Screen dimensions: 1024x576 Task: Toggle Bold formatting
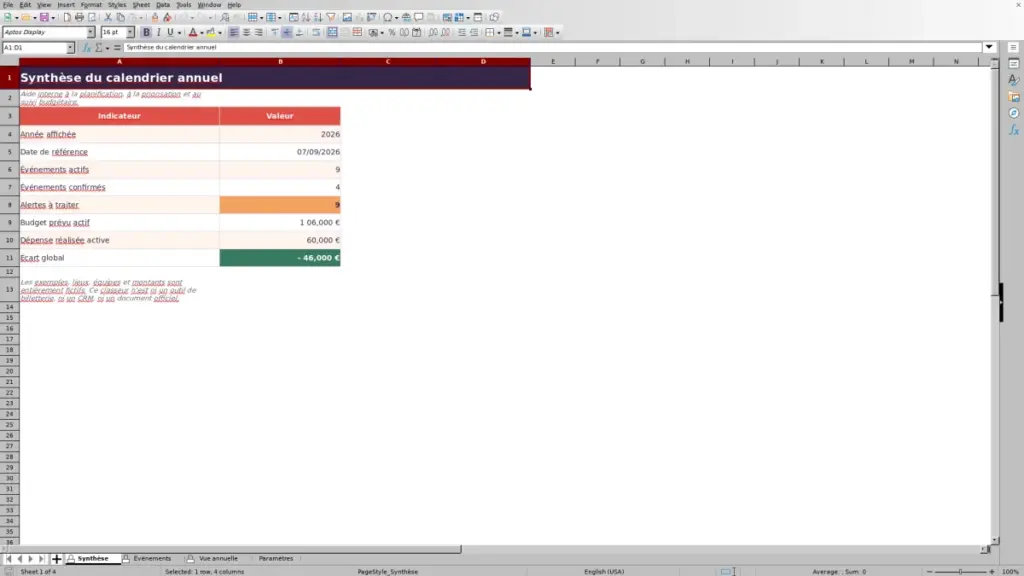pos(146,33)
